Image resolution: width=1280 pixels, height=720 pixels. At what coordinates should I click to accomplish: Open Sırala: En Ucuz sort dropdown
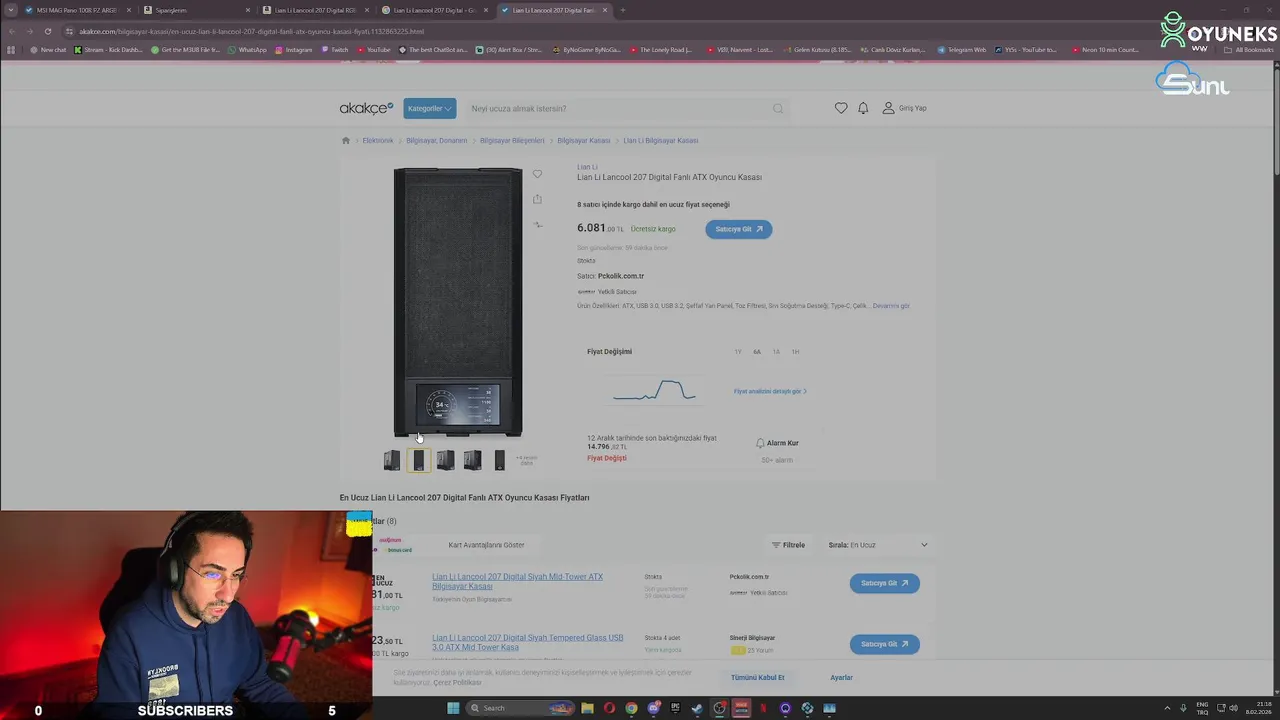878,545
